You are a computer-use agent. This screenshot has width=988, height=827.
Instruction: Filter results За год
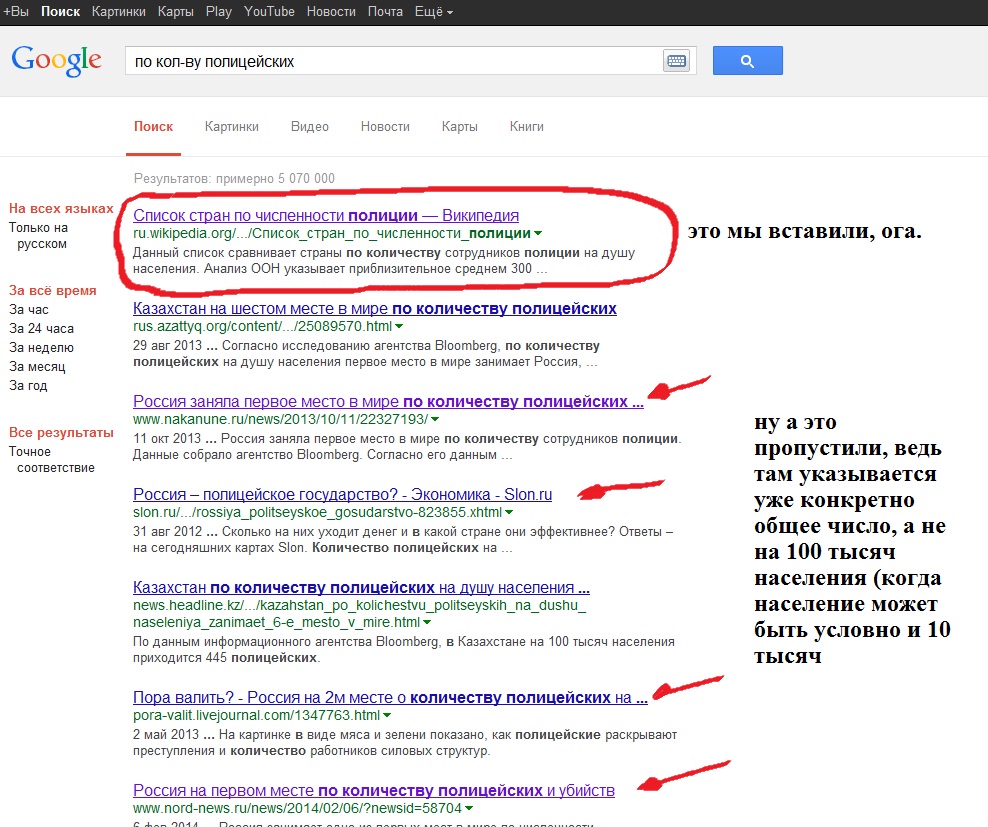point(28,385)
